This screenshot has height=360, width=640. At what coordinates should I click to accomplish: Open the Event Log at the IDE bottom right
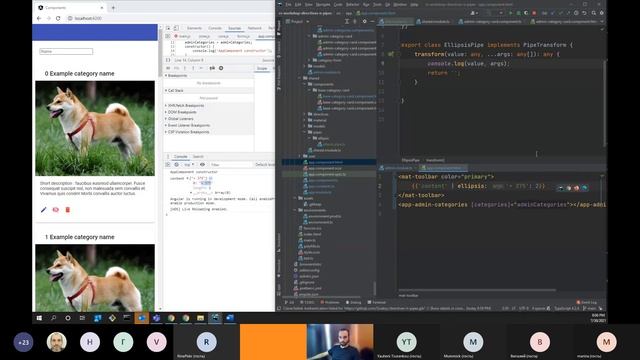[587, 302]
